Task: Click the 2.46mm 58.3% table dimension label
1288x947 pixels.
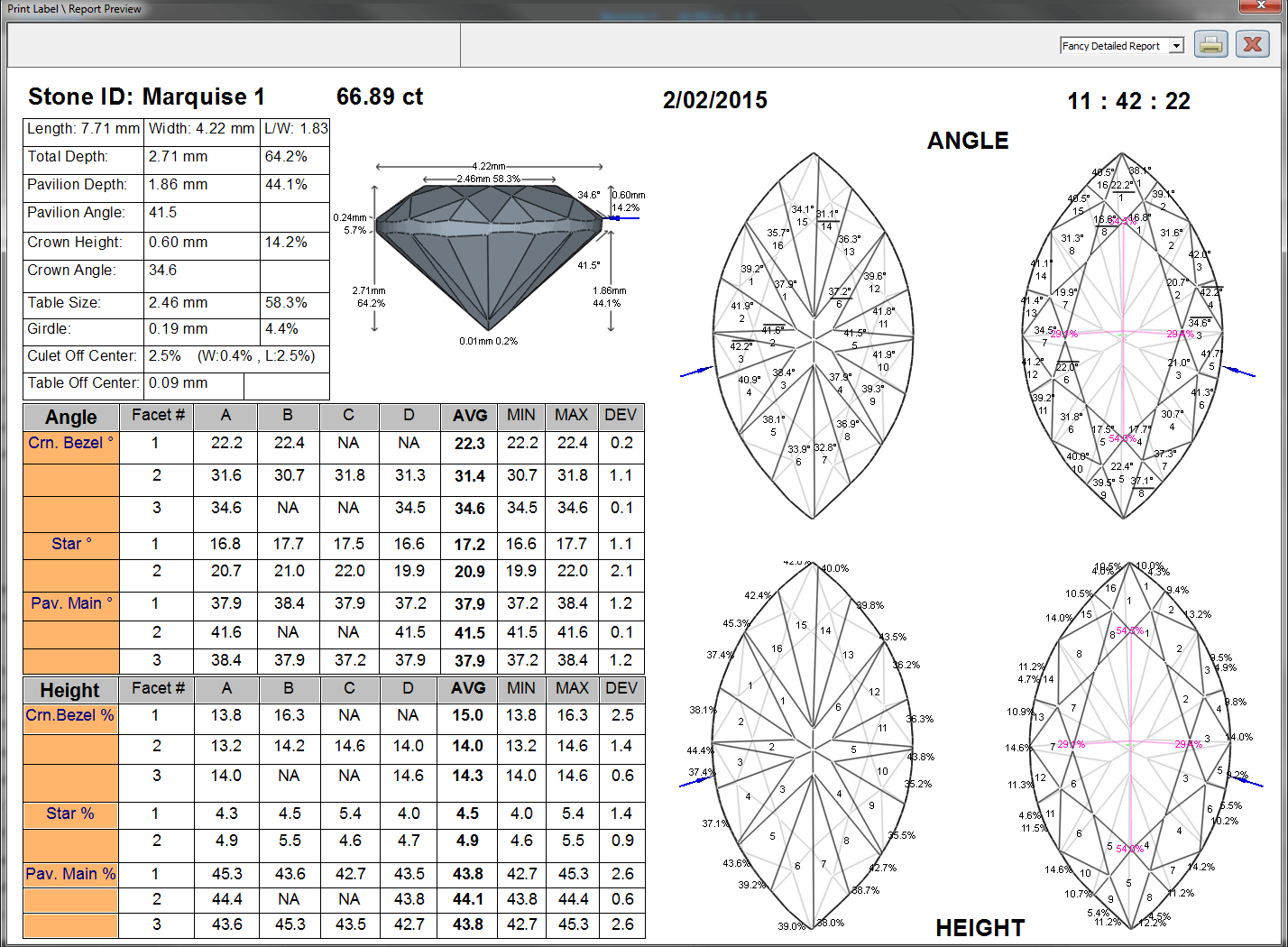Action: 488,179
